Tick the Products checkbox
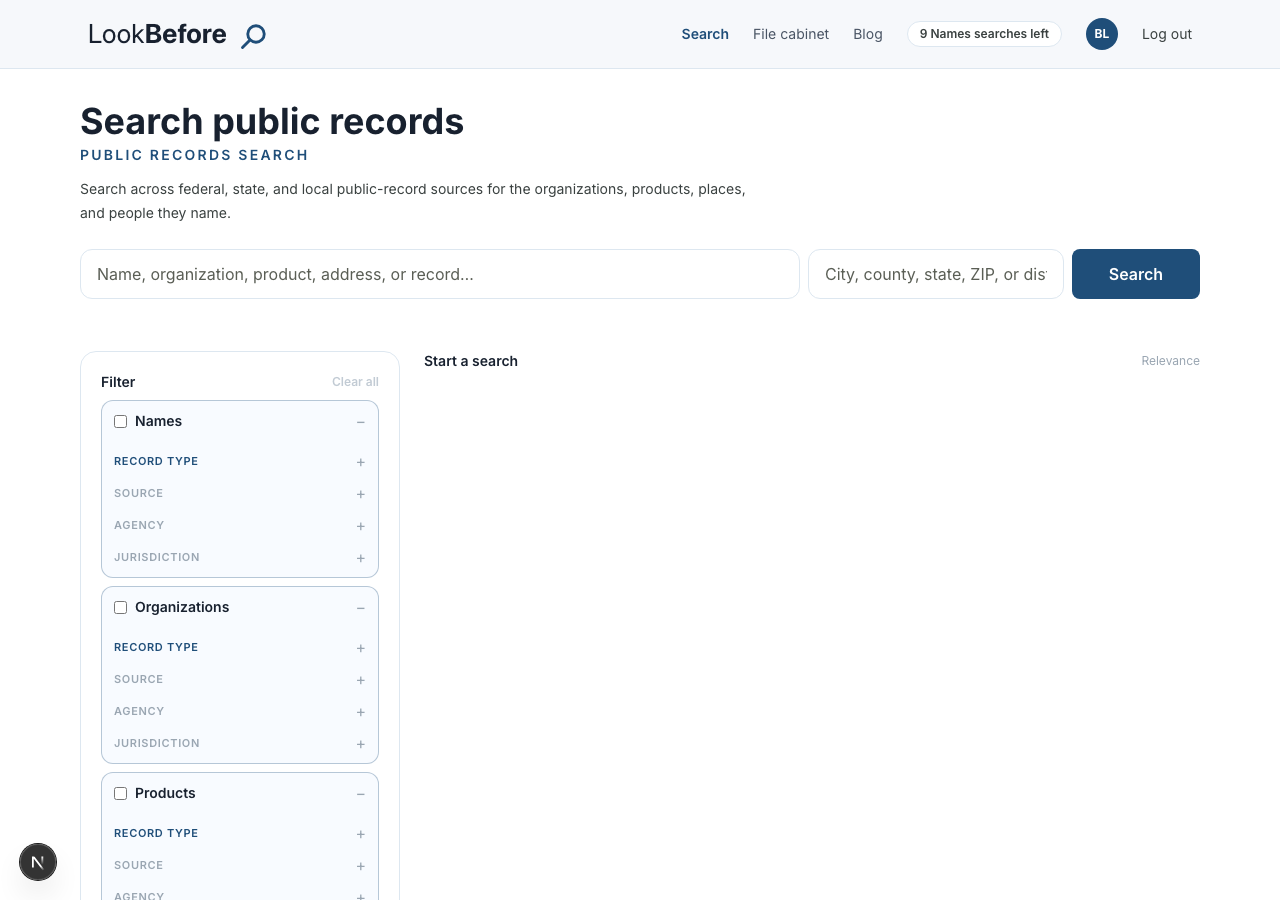 coord(121,794)
